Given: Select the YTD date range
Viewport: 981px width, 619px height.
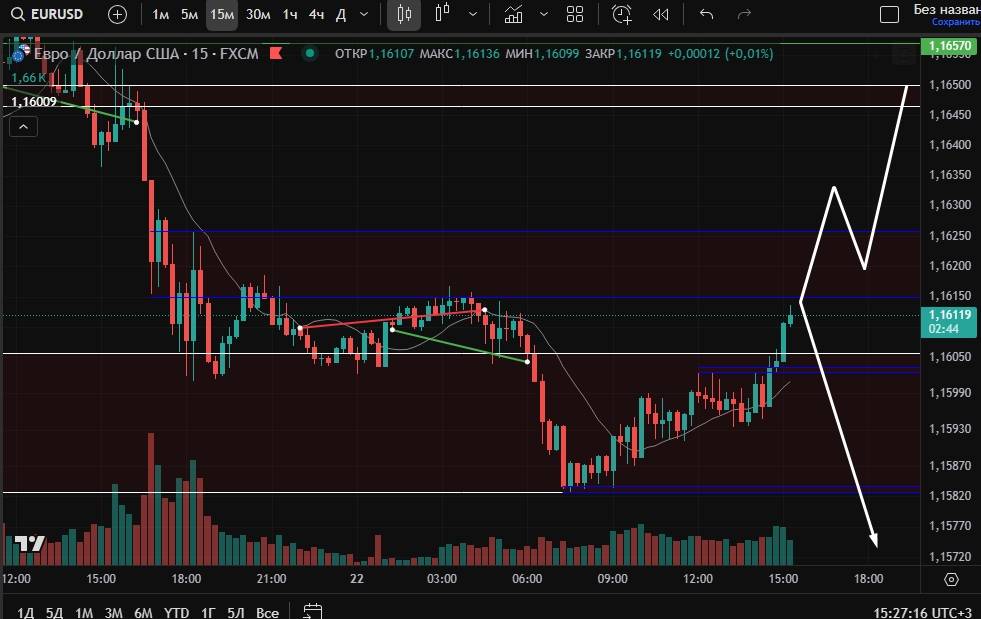Looking at the screenshot, I should coord(177,612).
